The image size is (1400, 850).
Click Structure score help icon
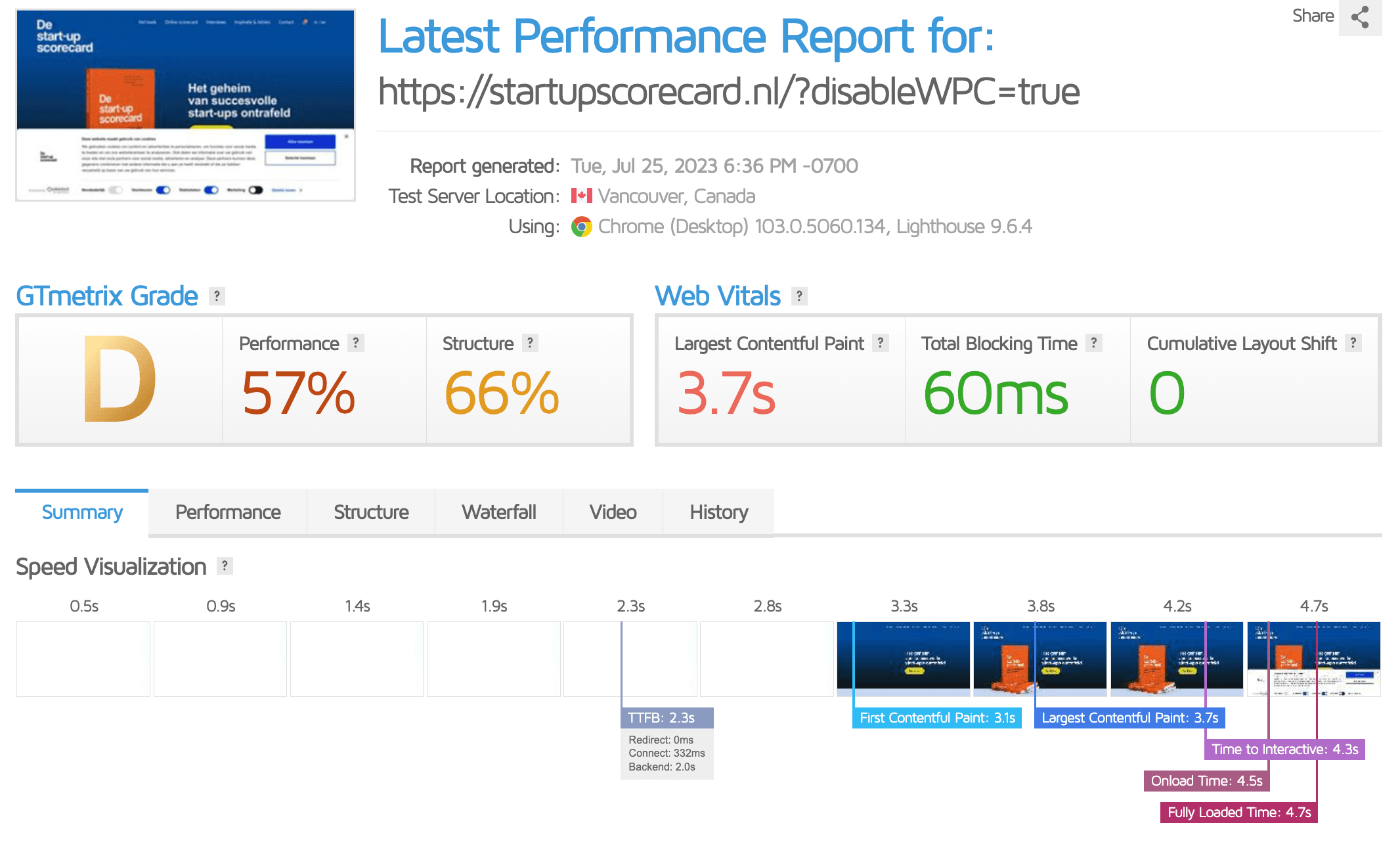tap(530, 343)
